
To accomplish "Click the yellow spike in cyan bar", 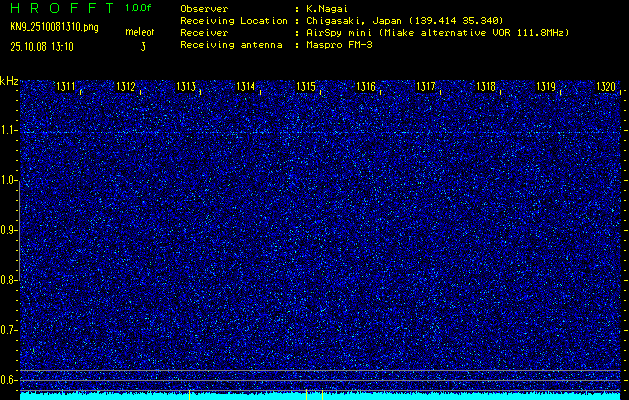I will (x=306, y=395).
